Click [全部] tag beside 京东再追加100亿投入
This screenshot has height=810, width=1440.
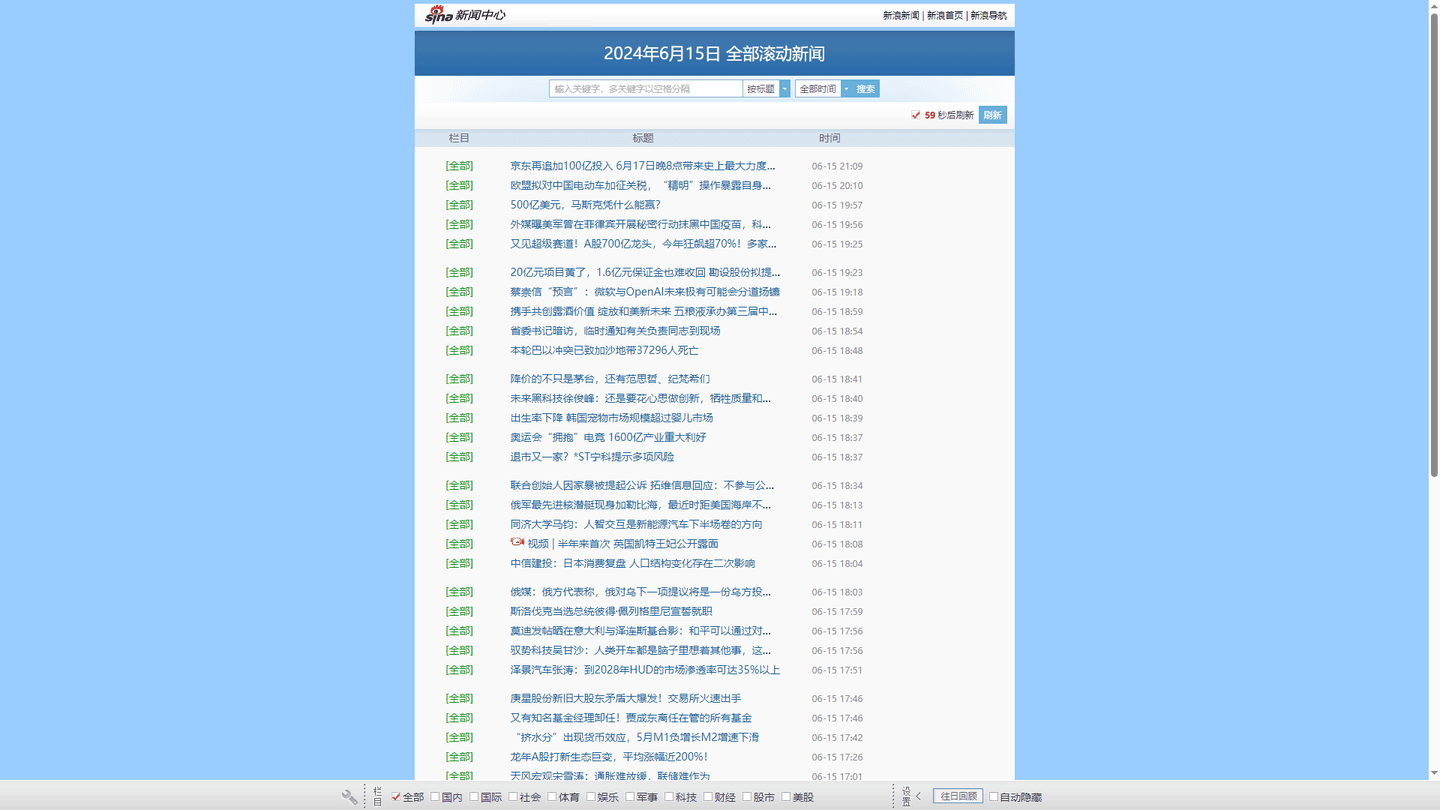[x=459, y=166]
